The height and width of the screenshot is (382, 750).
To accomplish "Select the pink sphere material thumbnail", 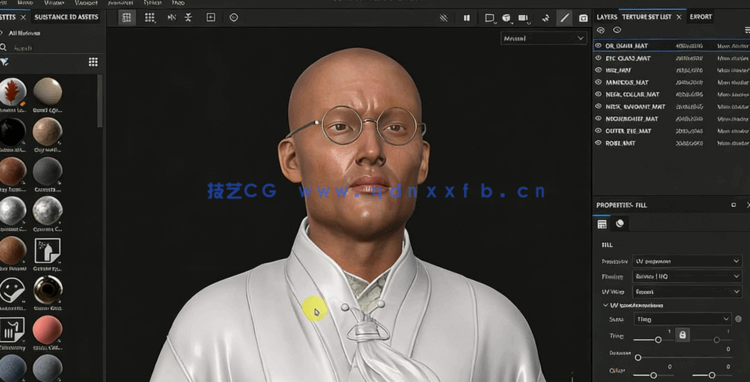I will [x=47, y=330].
